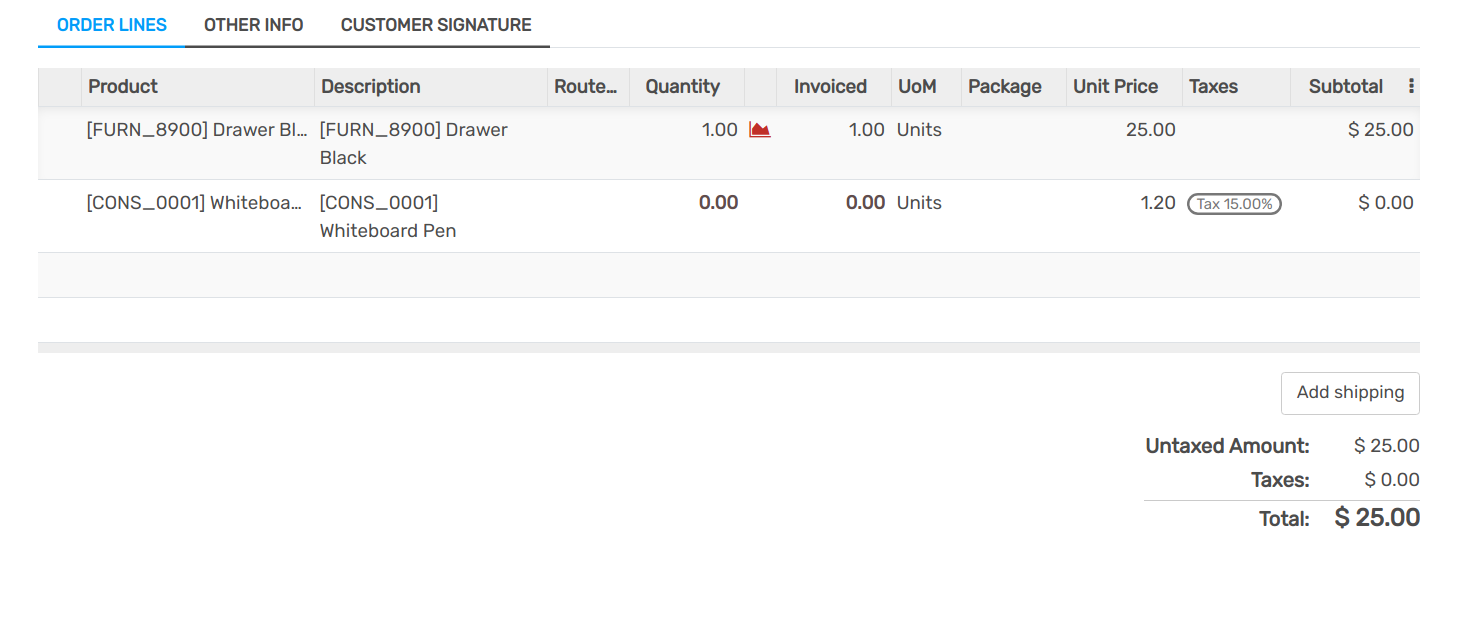Sort by the Product column header
This screenshot has height=618, width=1459.
[x=123, y=87]
